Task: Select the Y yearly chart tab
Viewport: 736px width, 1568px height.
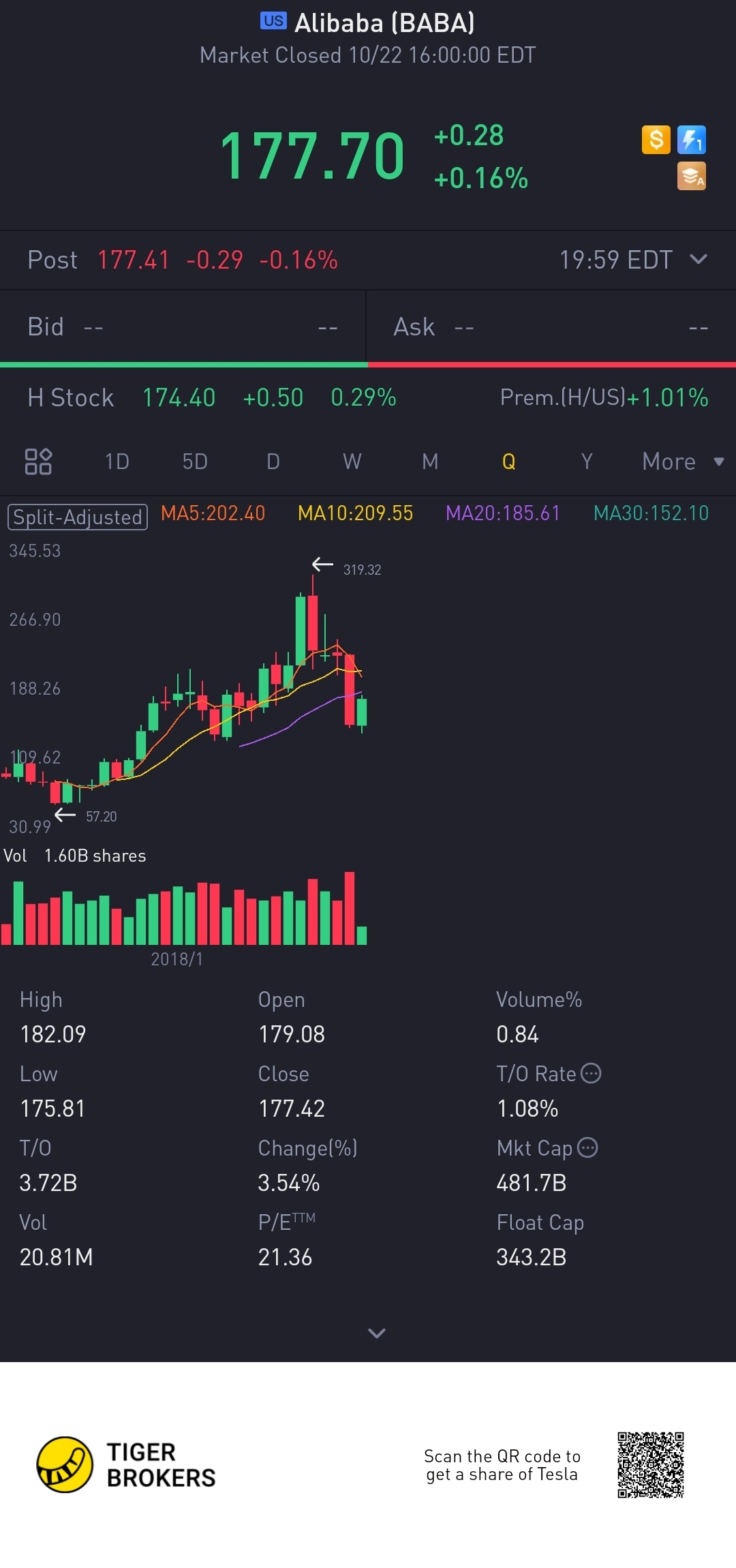Action: click(587, 462)
